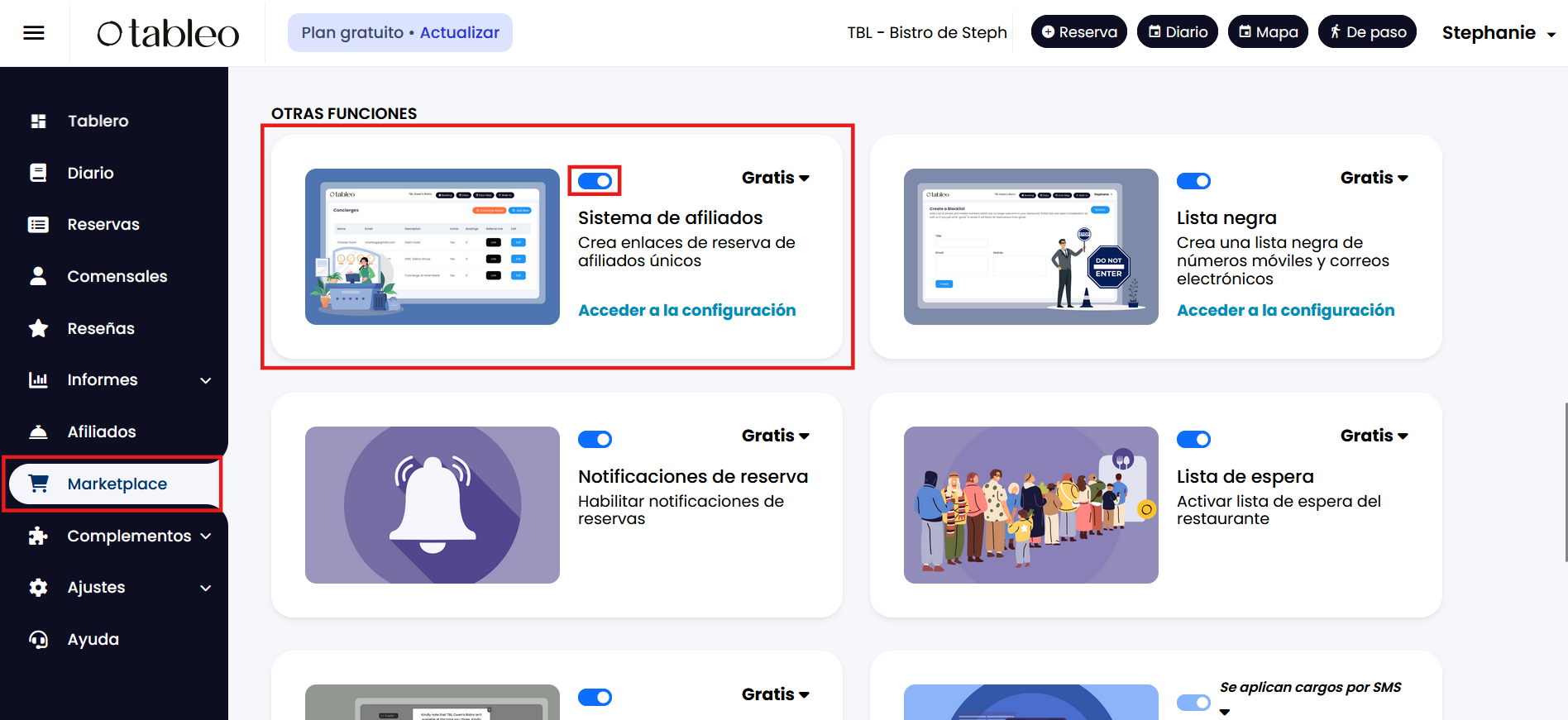
Task: Click the Diario book icon in sidebar
Action: pyautogui.click(x=38, y=173)
